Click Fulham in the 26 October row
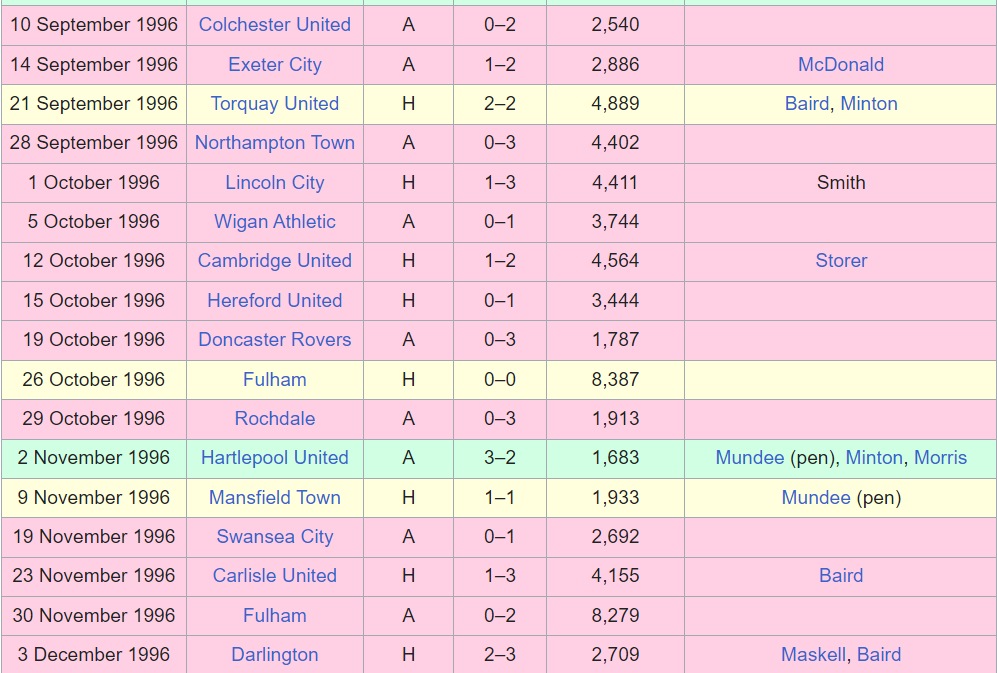The image size is (997, 673). 275,380
